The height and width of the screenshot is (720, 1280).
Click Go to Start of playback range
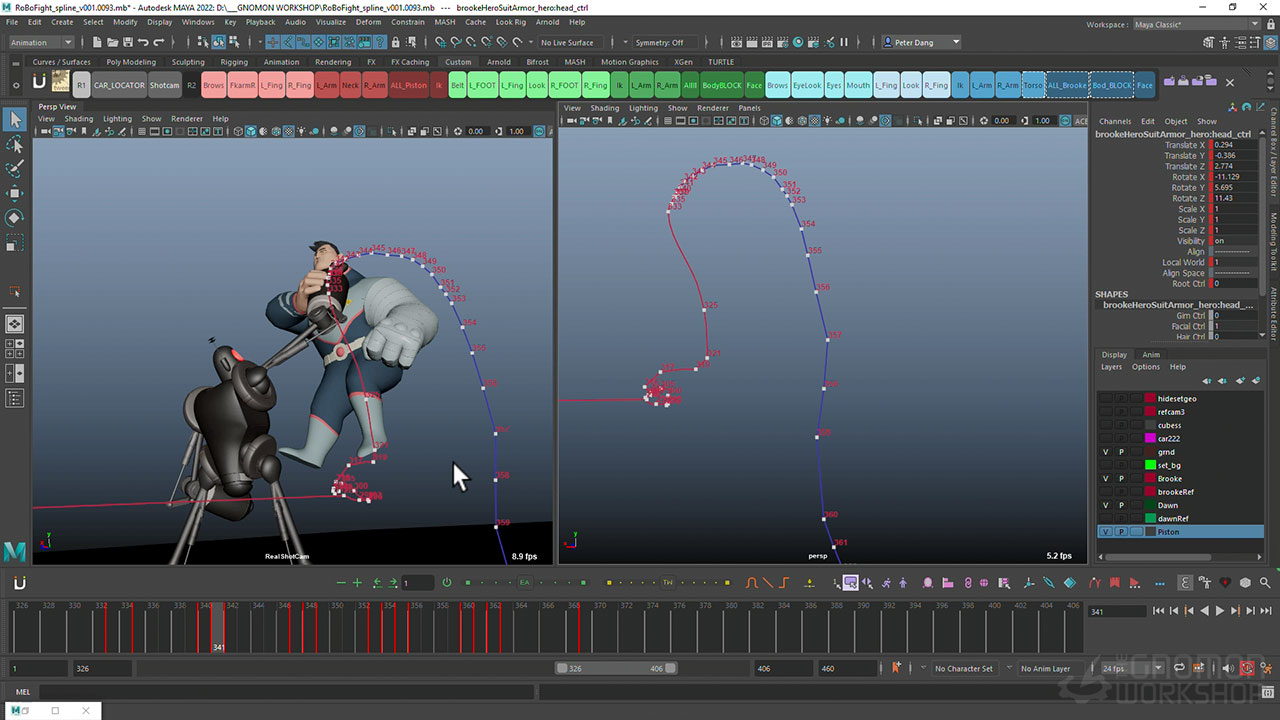pyautogui.click(x=1158, y=611)
